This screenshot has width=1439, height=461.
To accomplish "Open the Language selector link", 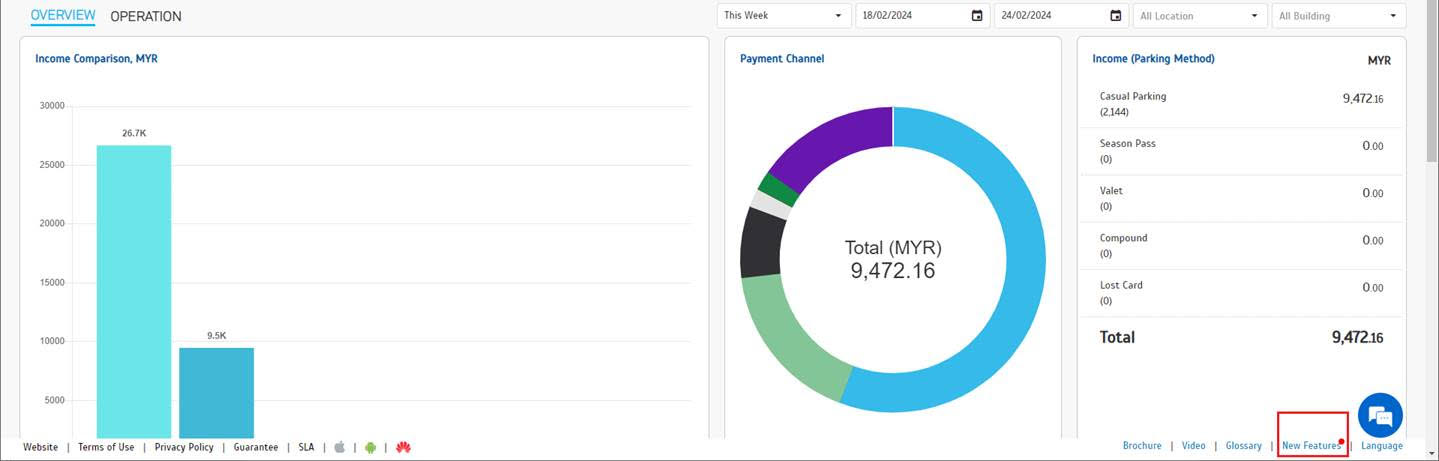I will 1381,446.
